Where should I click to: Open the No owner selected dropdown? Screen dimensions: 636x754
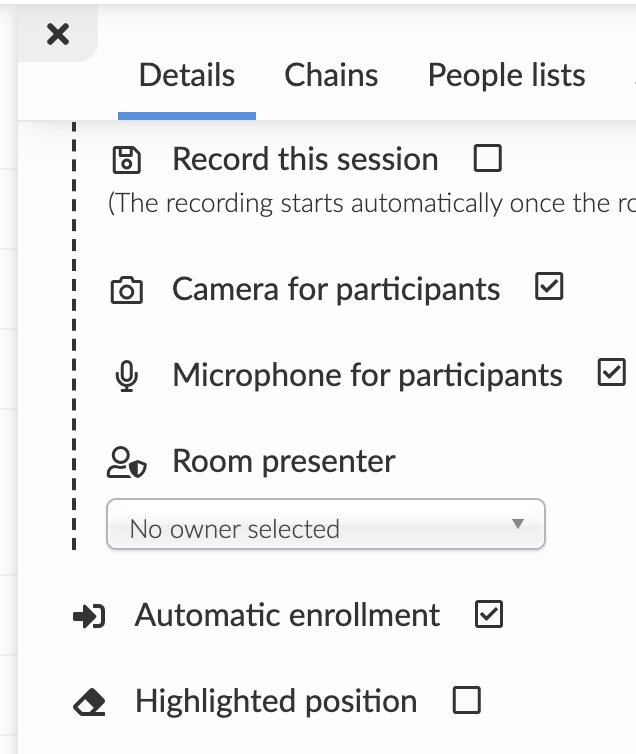click(325, 524)
